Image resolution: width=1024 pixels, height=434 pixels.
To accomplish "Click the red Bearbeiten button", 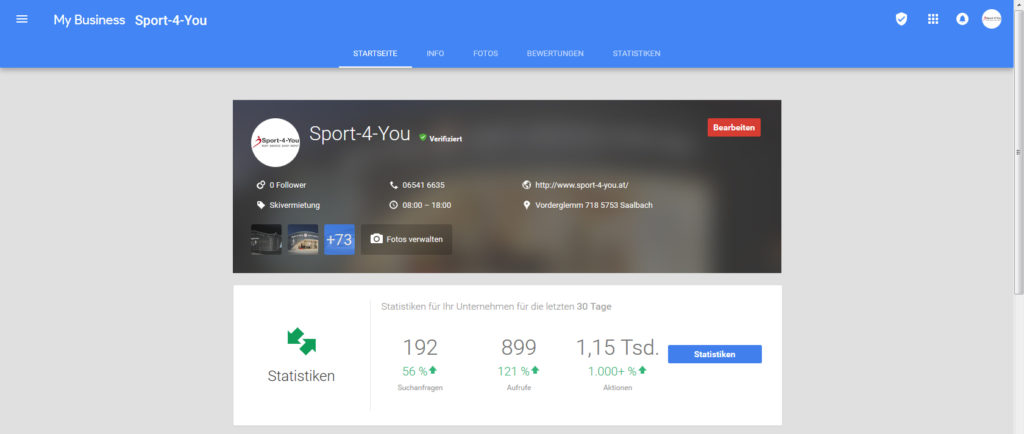I will click(734, 127).
